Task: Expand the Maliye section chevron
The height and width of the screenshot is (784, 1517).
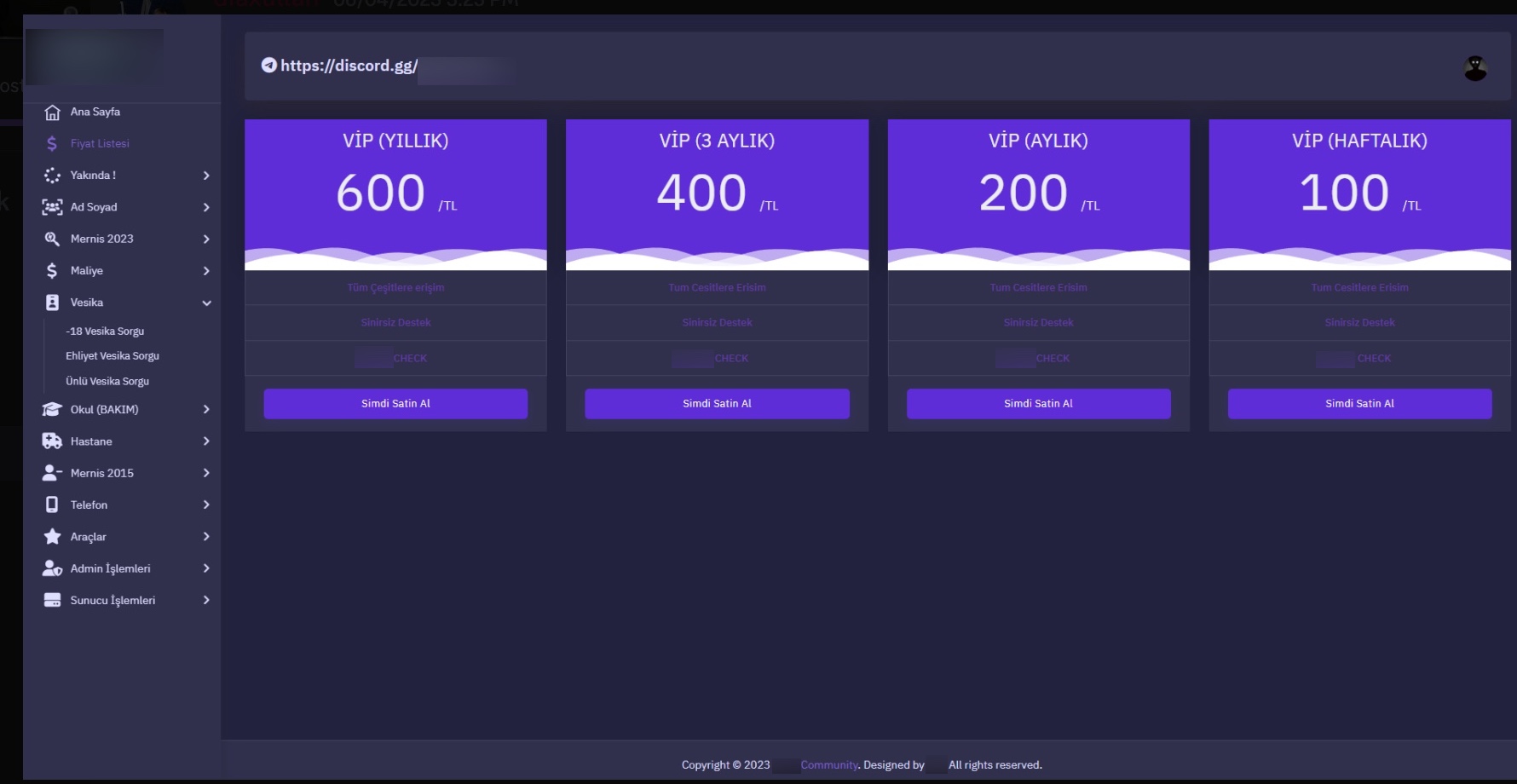Action: pyautogui.click(x=206, y=271)
